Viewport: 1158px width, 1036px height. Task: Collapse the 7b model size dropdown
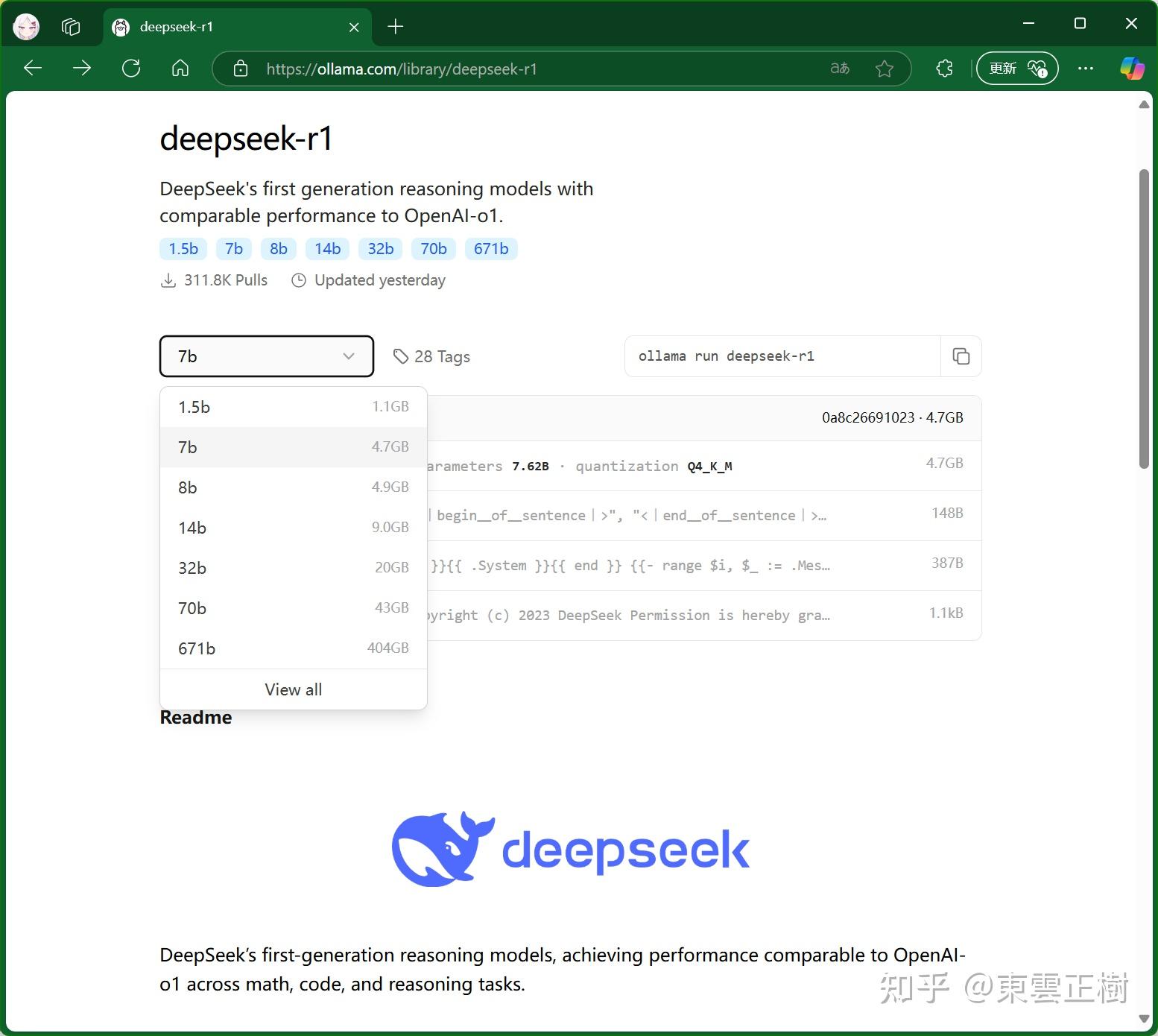(x=266, y=356)
